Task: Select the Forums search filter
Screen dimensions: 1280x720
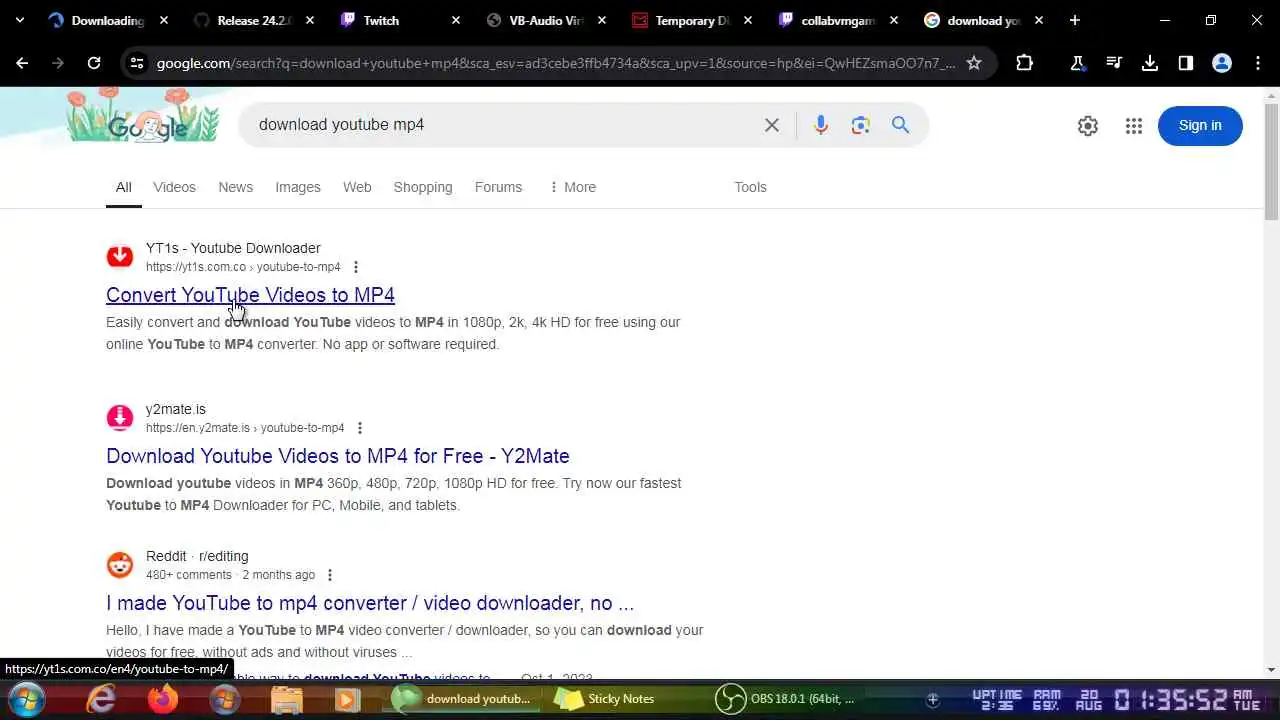Action: (498, 187)
